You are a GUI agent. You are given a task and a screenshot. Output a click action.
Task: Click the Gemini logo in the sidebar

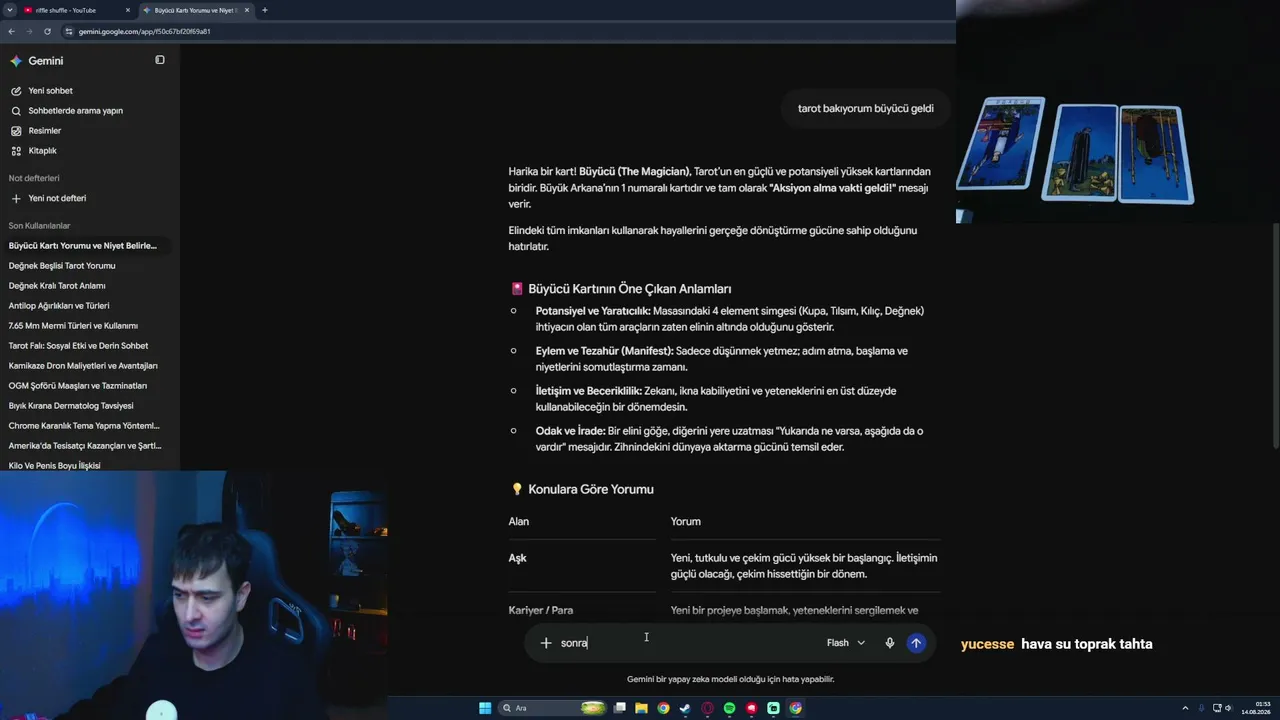[x=16, y=61]
